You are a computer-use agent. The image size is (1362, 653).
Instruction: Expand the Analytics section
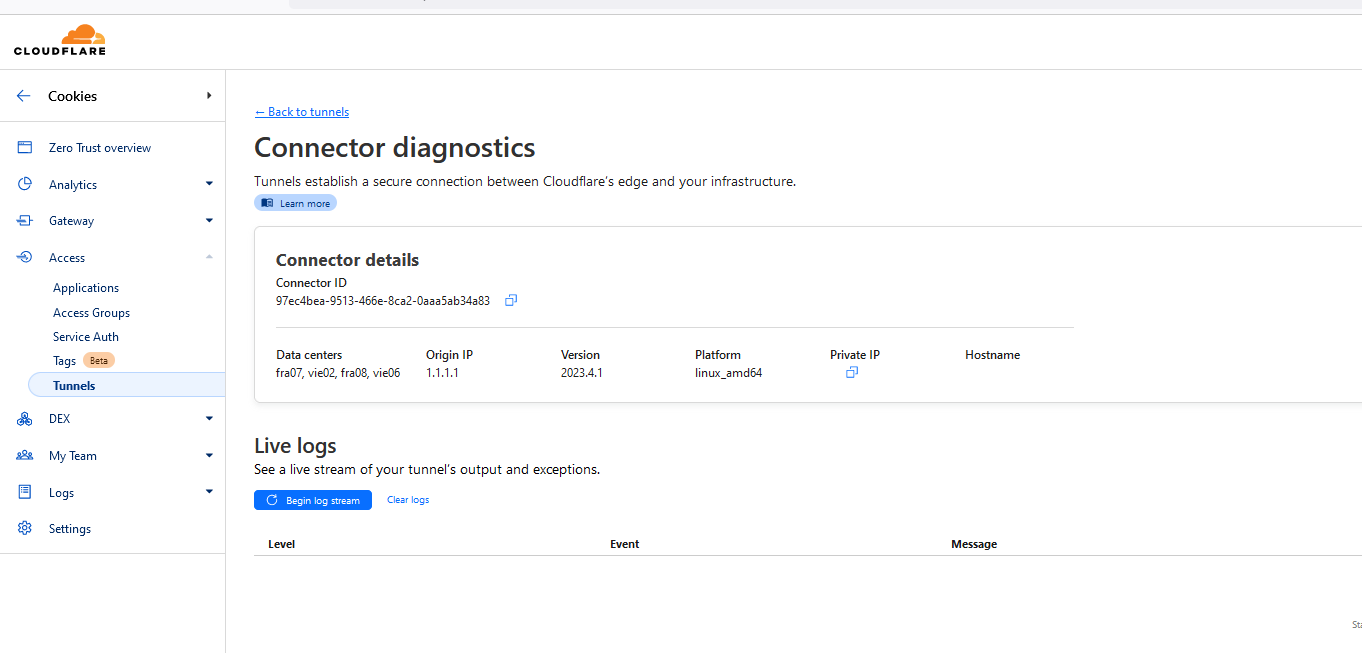click(x=209, y=184)
